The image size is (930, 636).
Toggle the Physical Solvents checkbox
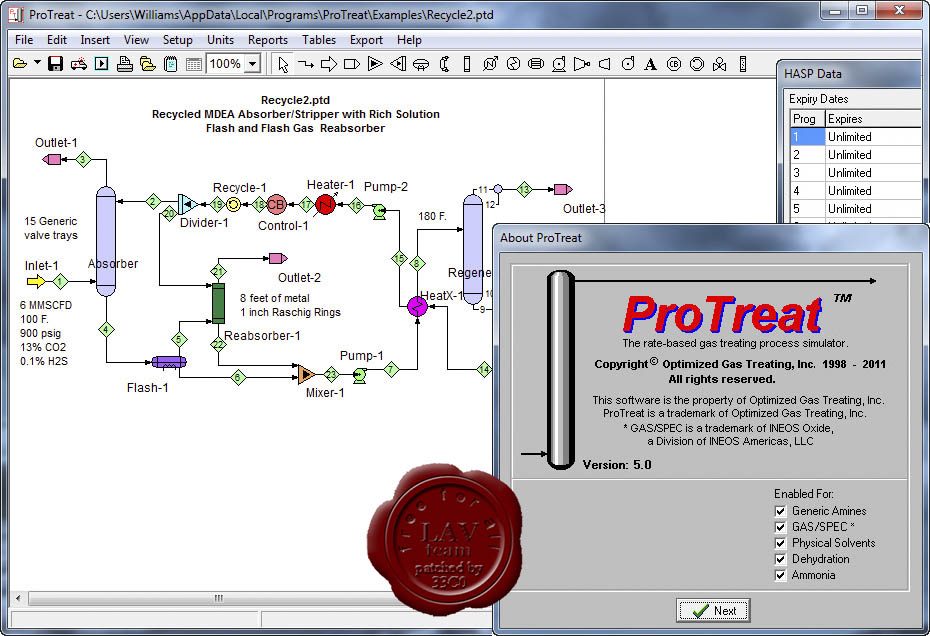click(x=780, y=543)
